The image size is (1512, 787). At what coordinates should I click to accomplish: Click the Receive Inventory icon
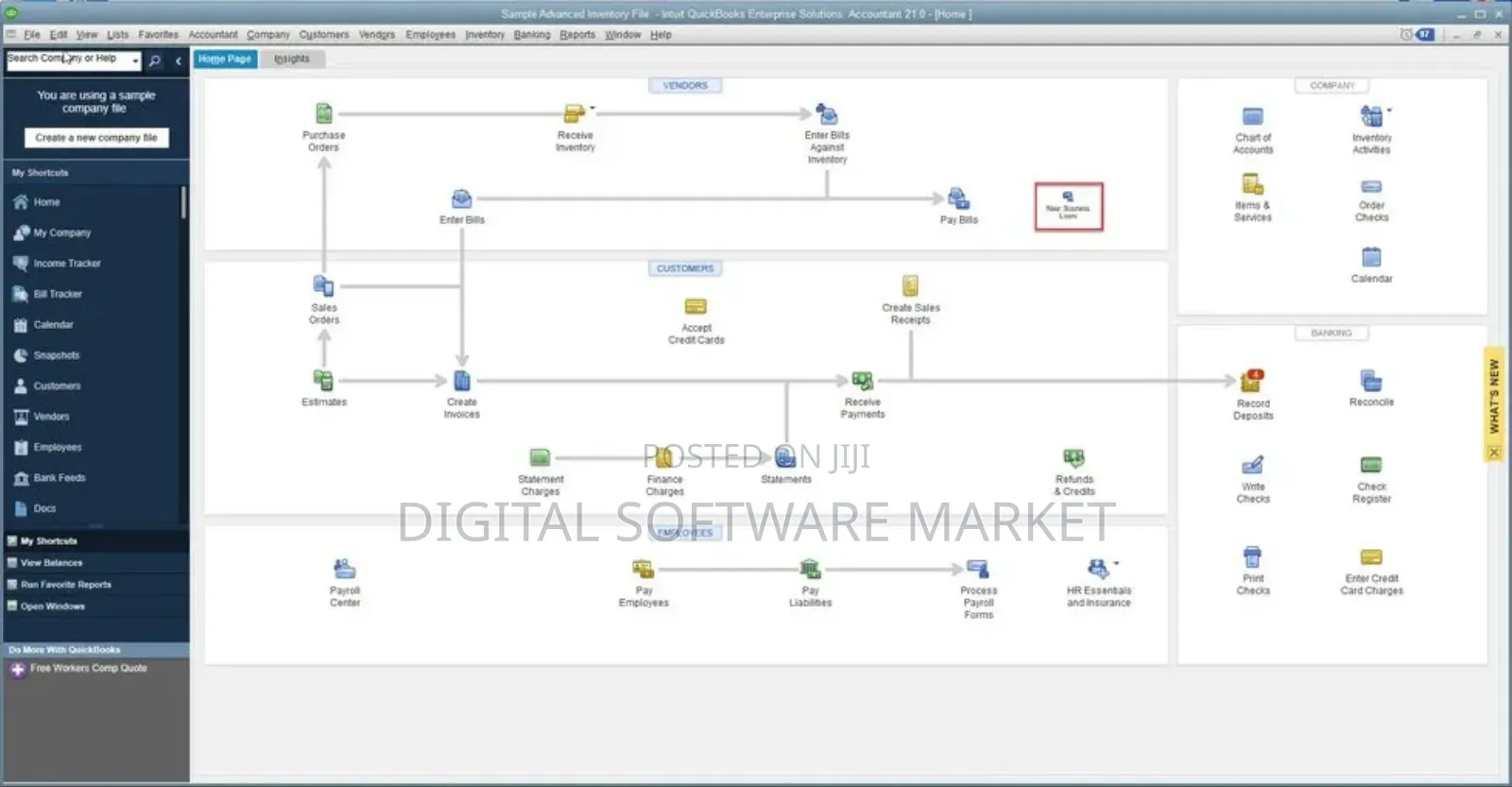(x=574, y=113)
